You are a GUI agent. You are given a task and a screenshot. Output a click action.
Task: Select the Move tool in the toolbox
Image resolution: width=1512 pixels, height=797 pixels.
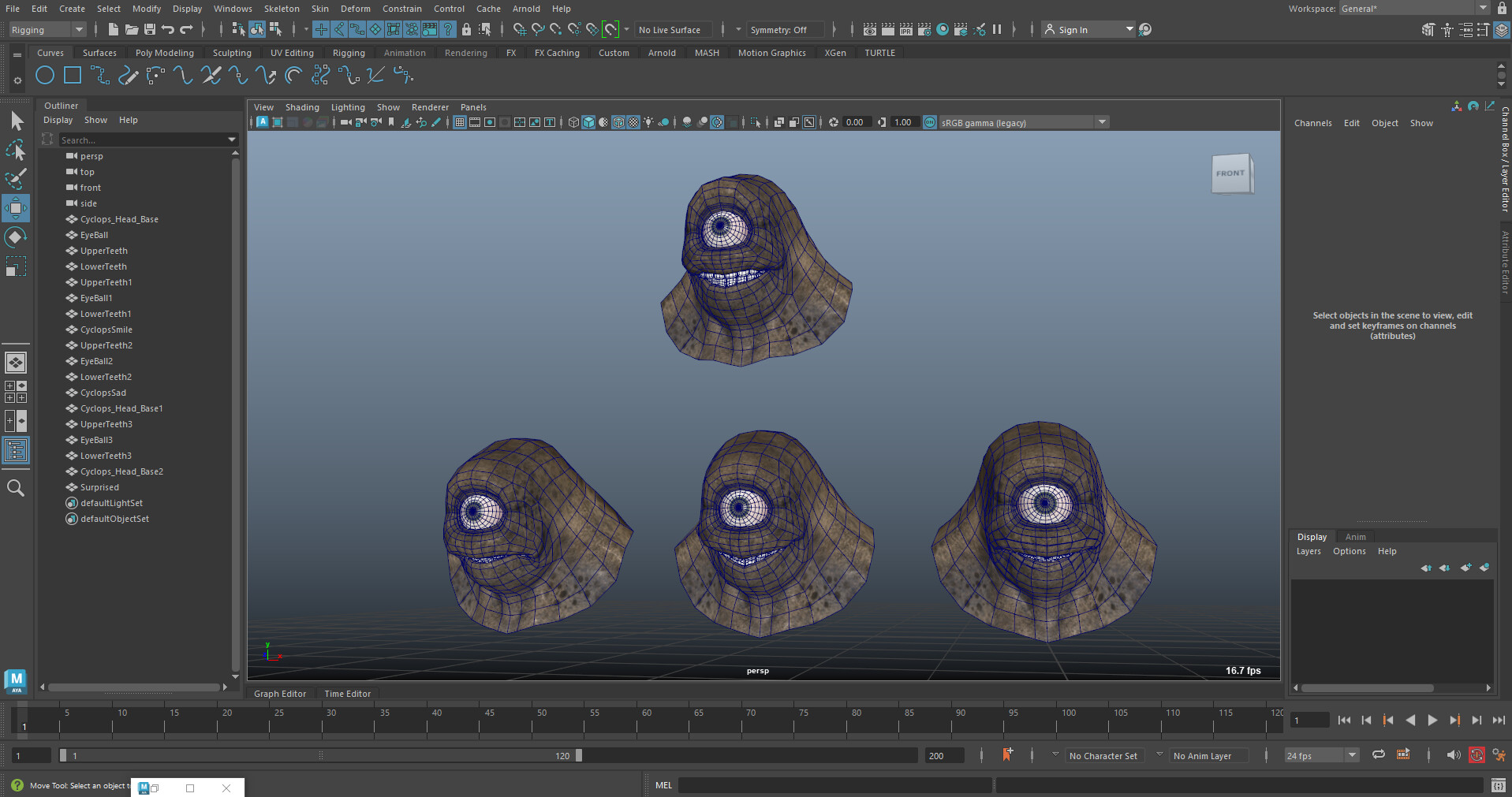click(x=16, y=209)
